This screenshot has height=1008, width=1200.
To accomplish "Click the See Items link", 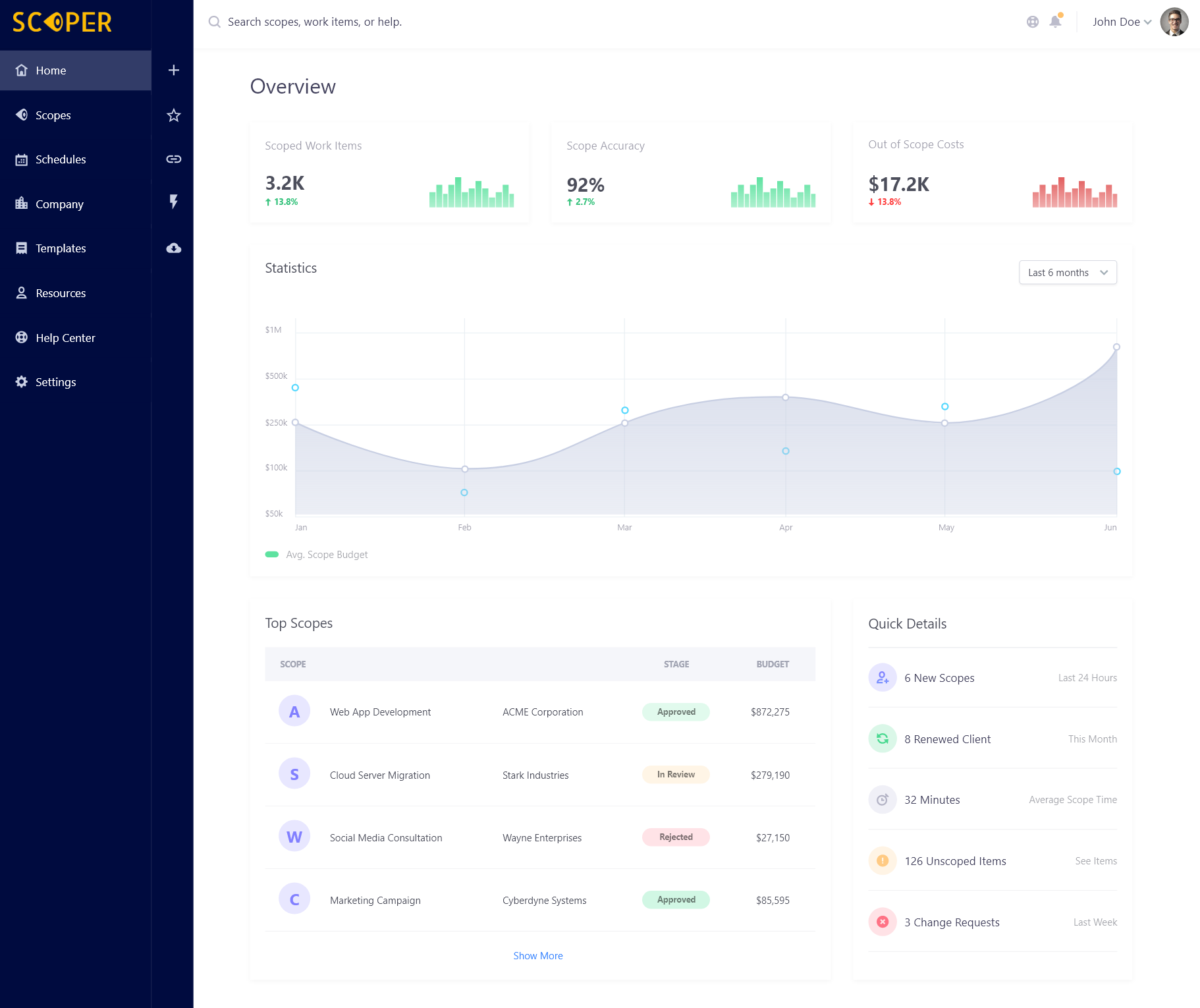I will click(1096, 861).
